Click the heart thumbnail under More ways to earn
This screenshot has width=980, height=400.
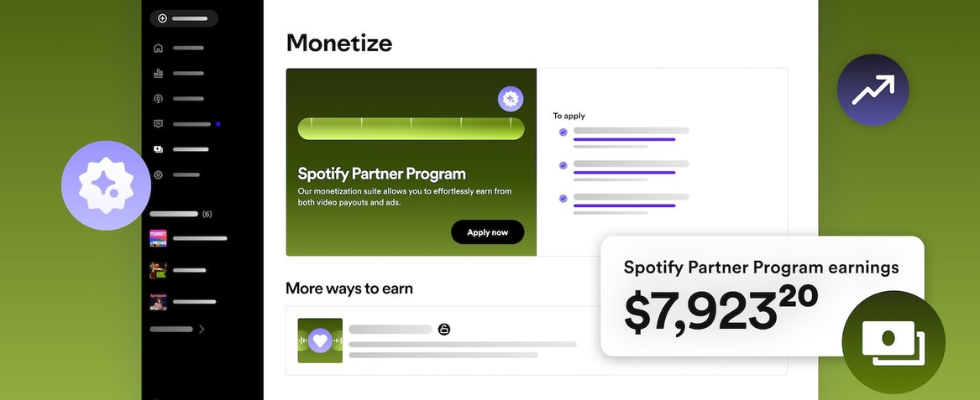pyautogui.click(x=320, y=340)
